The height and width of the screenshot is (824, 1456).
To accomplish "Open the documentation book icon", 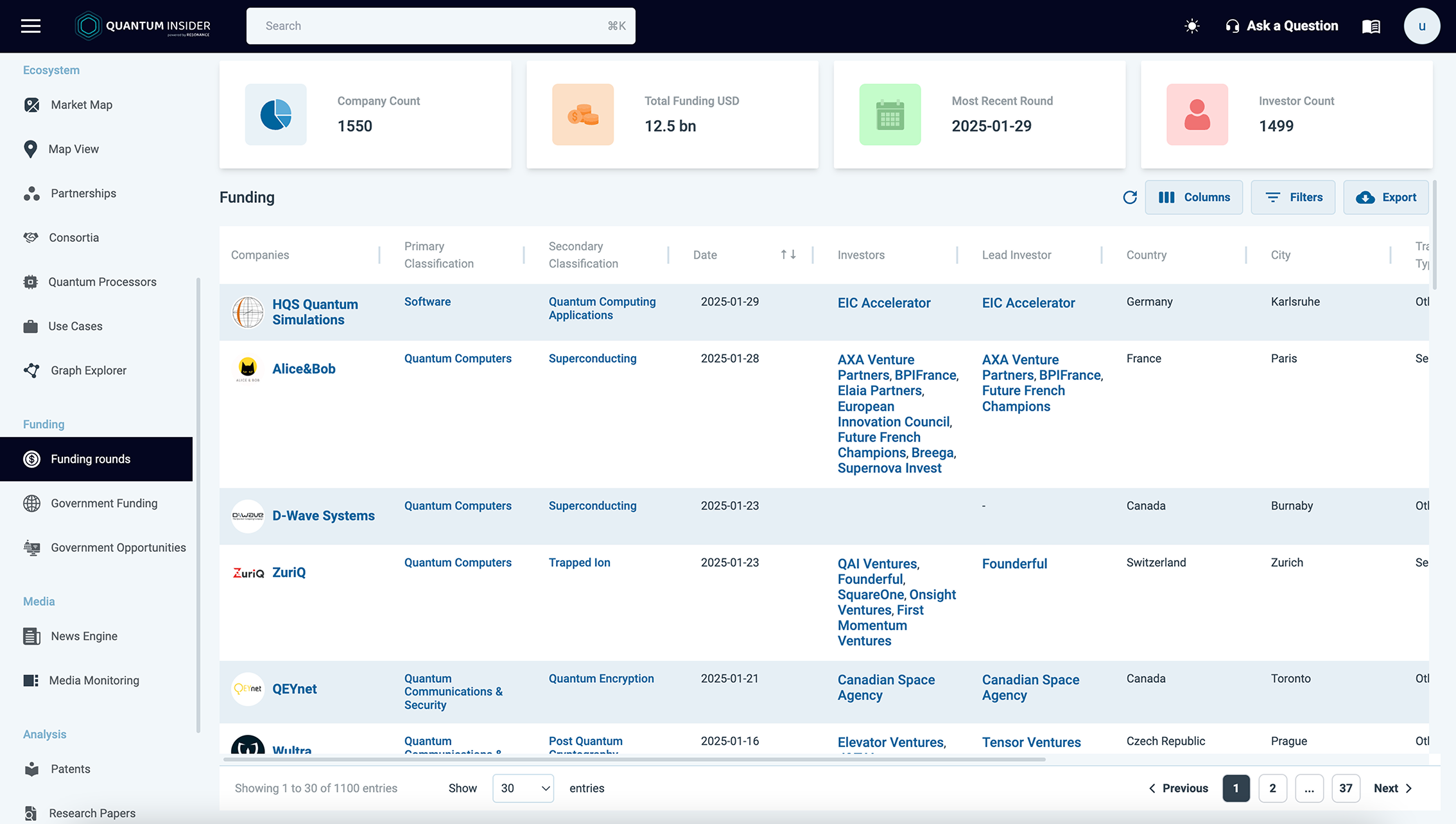I will point(1371,26).
